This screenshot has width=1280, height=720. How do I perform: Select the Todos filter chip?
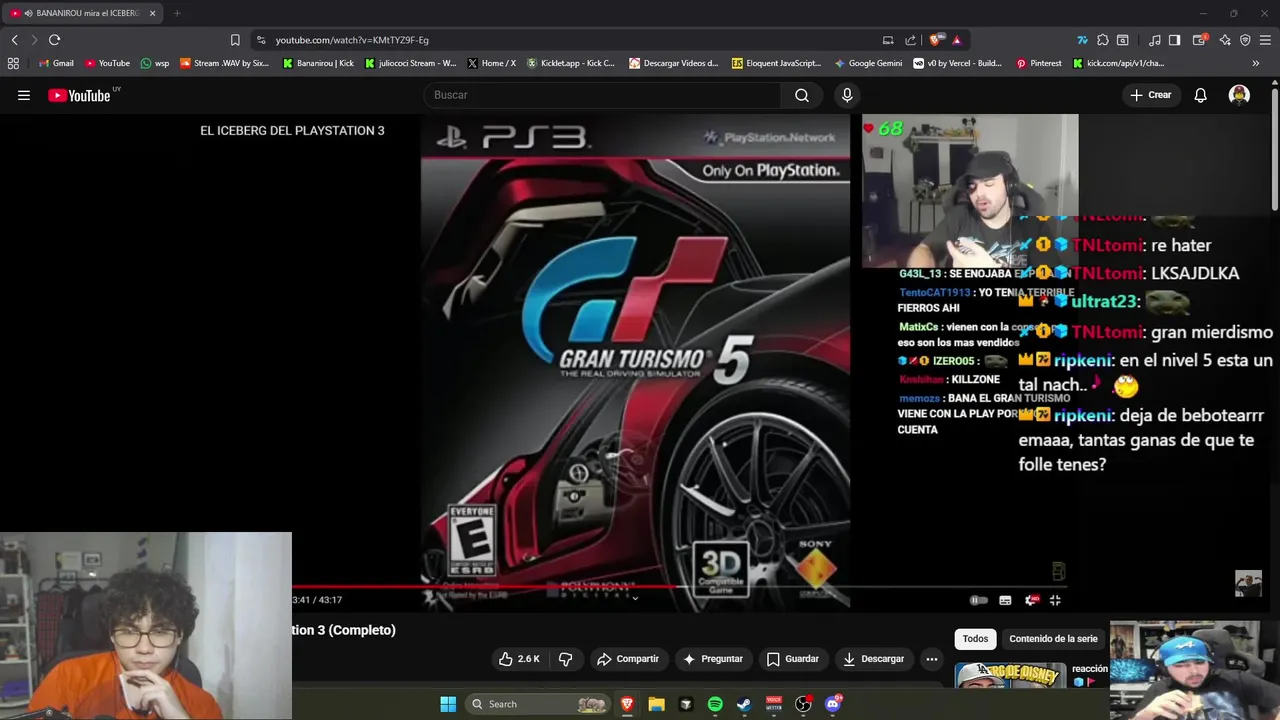pyautogui.click(x=975, y=639)
